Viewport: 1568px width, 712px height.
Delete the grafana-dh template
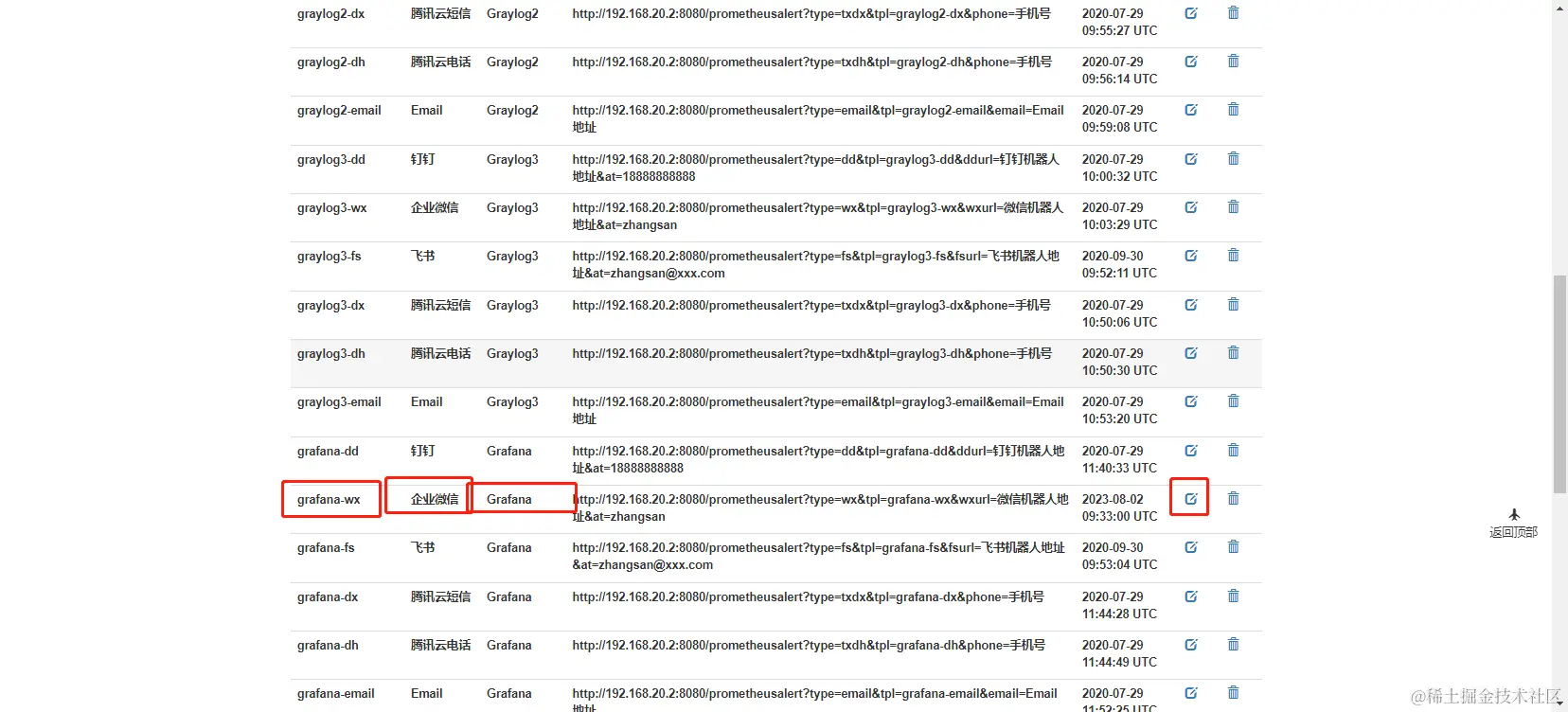(x=1233, y=645)
